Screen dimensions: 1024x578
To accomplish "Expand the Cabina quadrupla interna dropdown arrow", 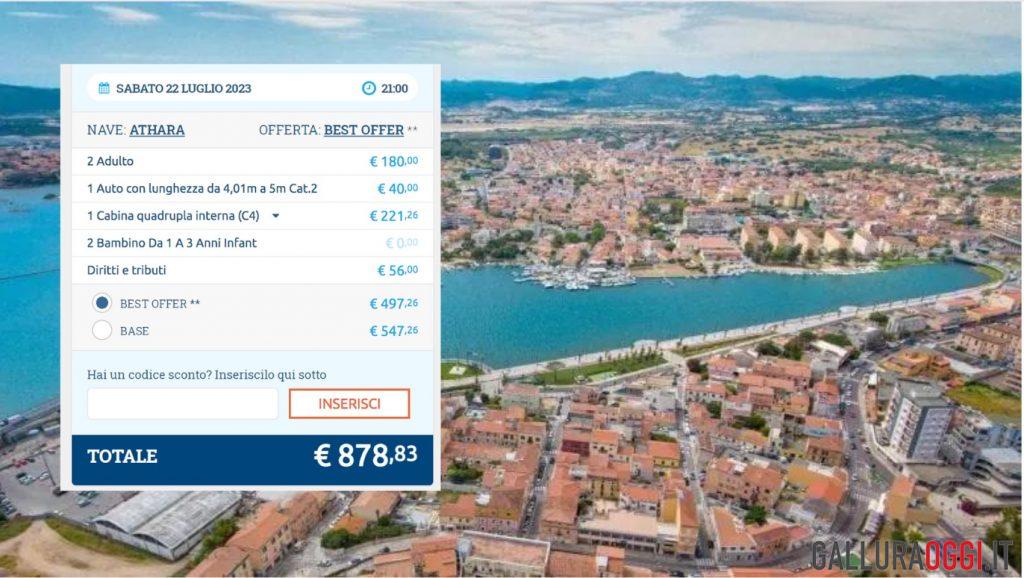I will pyautogui.click(x=276, y=216).
